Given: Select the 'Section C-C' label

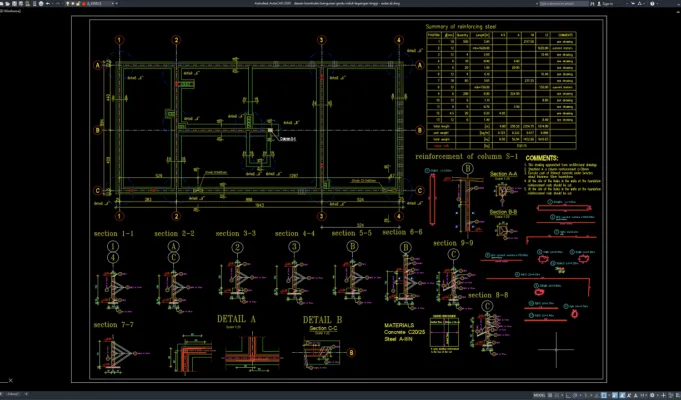Looking at the screenshot, I should point(323,329).
